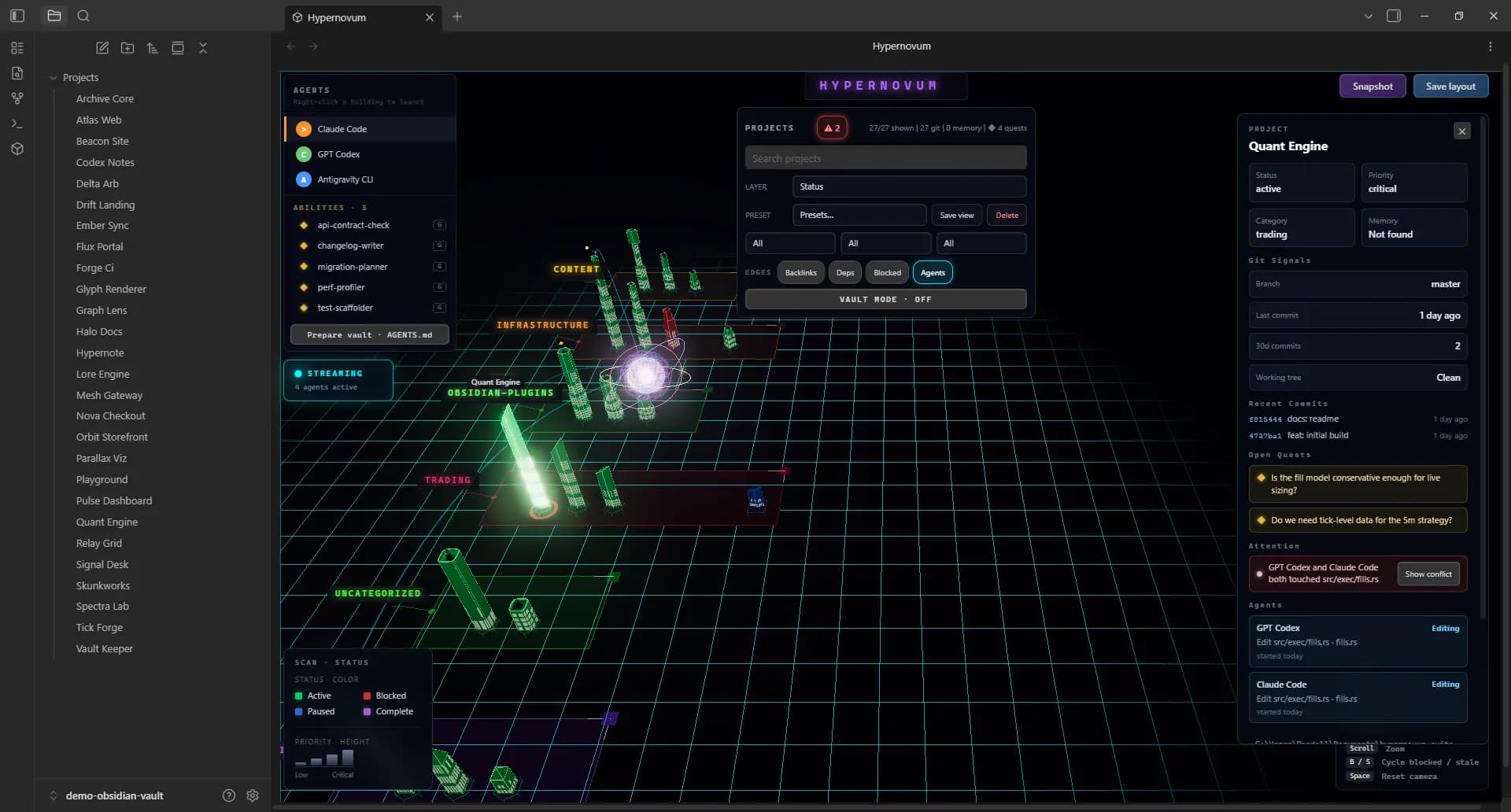The height and width of the screenshot is (812, 1511).
Task: Collapse the Projects folder tree
Action: pyautogui.click(x=54, y=78)
